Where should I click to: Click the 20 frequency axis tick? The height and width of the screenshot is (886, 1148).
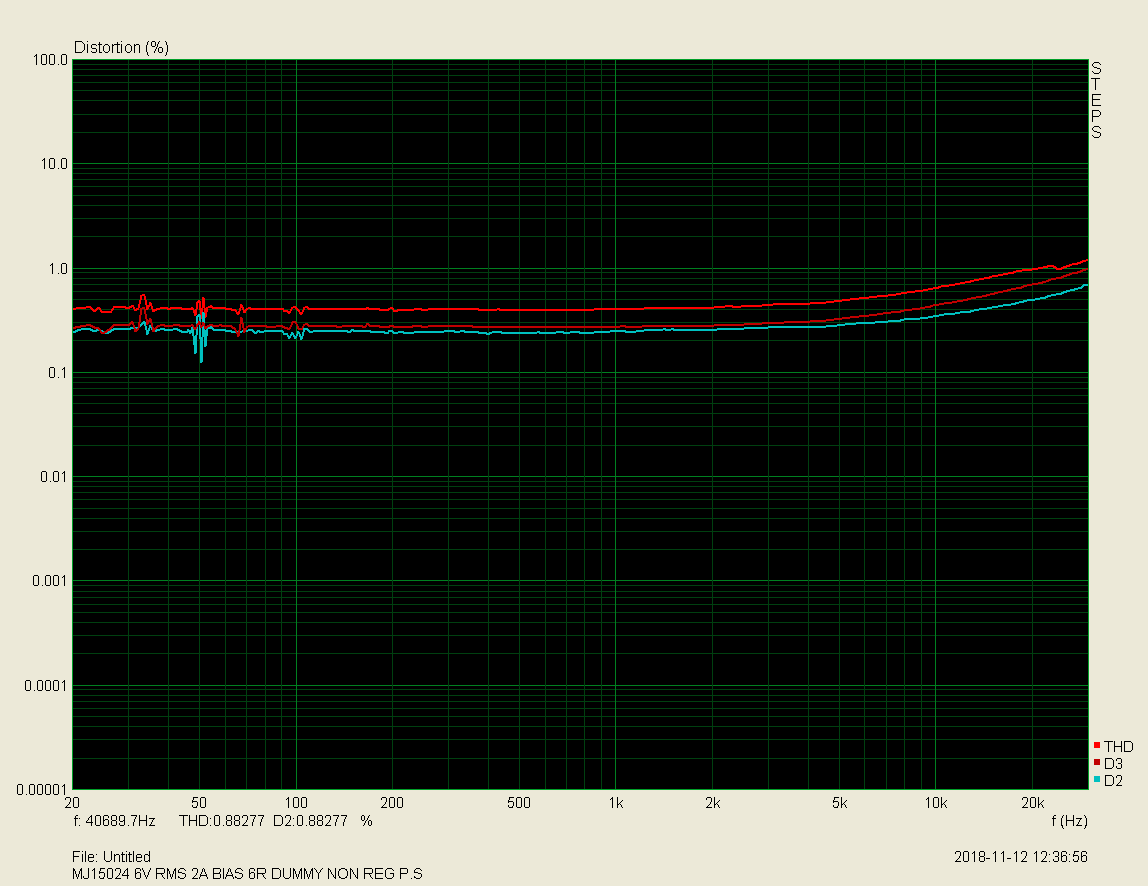click(72, 803)
